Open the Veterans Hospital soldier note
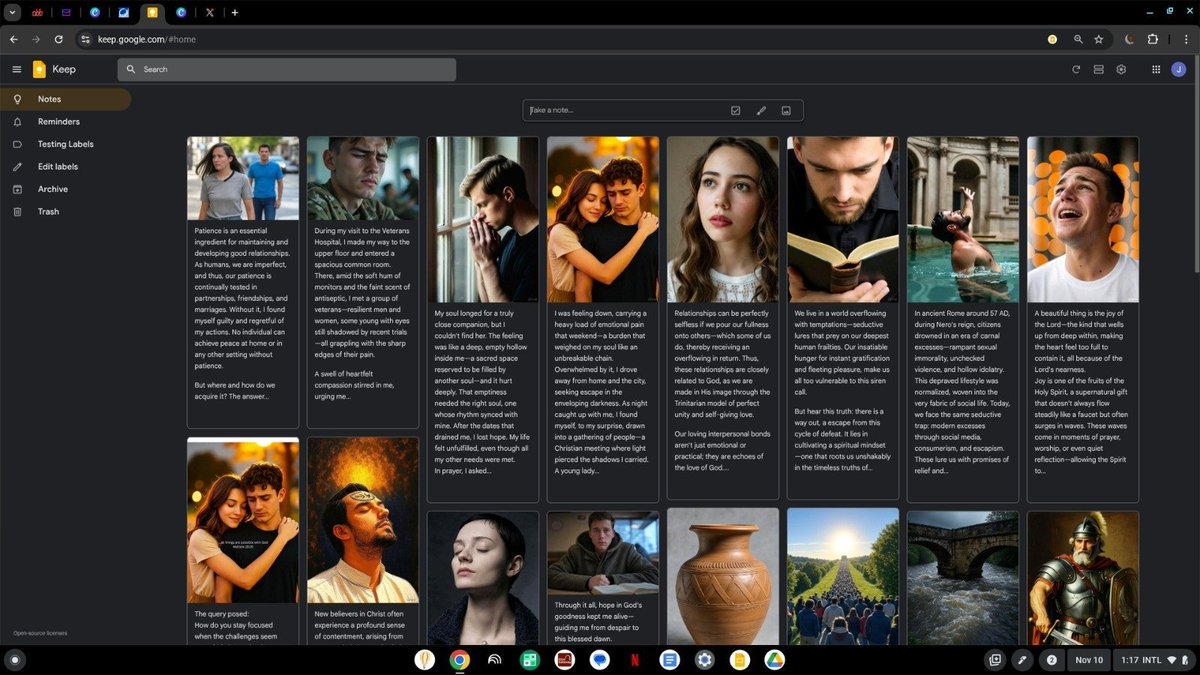Screen dimensions: 1200x675 point(363,282)
